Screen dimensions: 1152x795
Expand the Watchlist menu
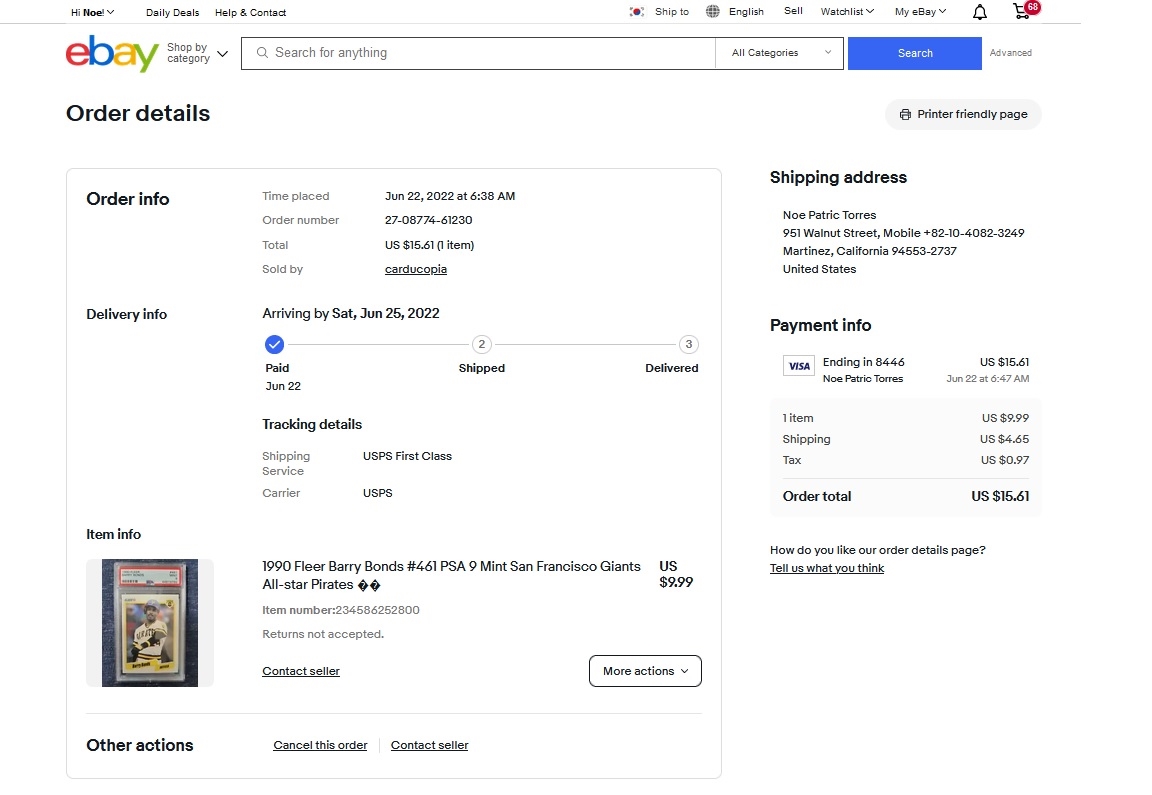pyautogui.click(x=847, y=12)
